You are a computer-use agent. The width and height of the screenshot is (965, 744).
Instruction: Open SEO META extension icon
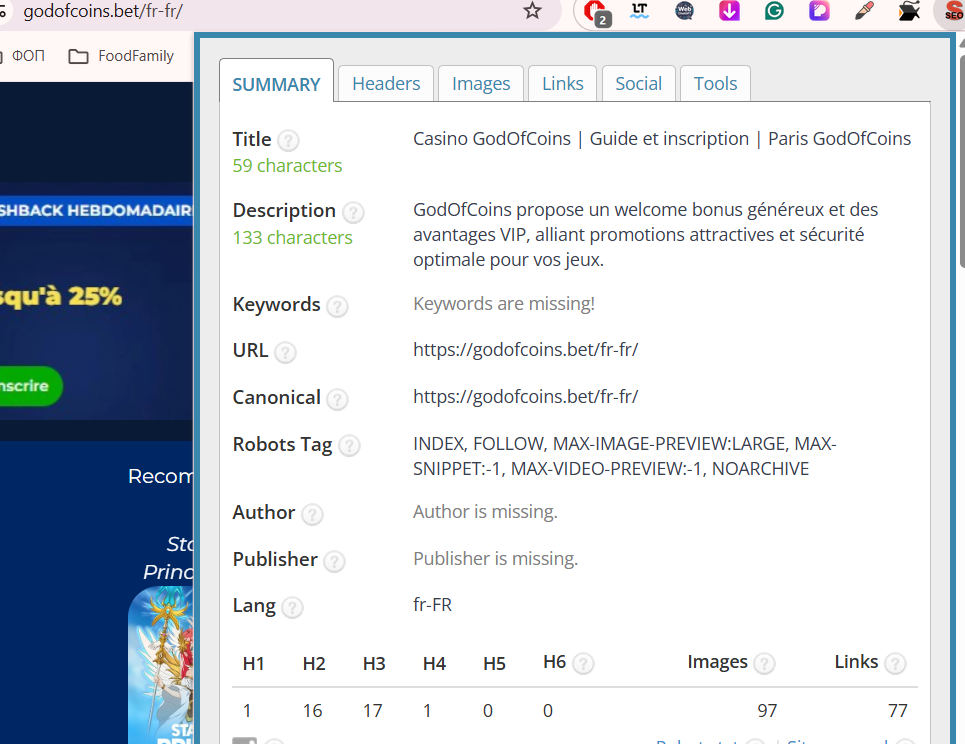[x=953, y=12]
